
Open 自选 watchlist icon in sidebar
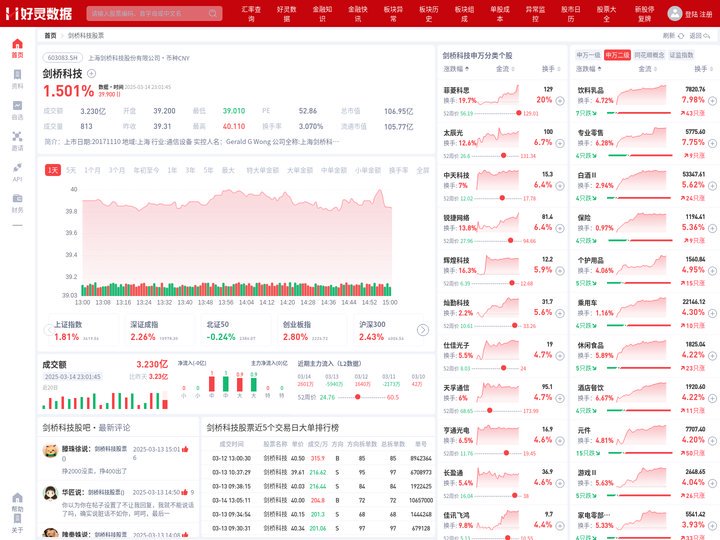pyautogui.click(x=17, y=106)
